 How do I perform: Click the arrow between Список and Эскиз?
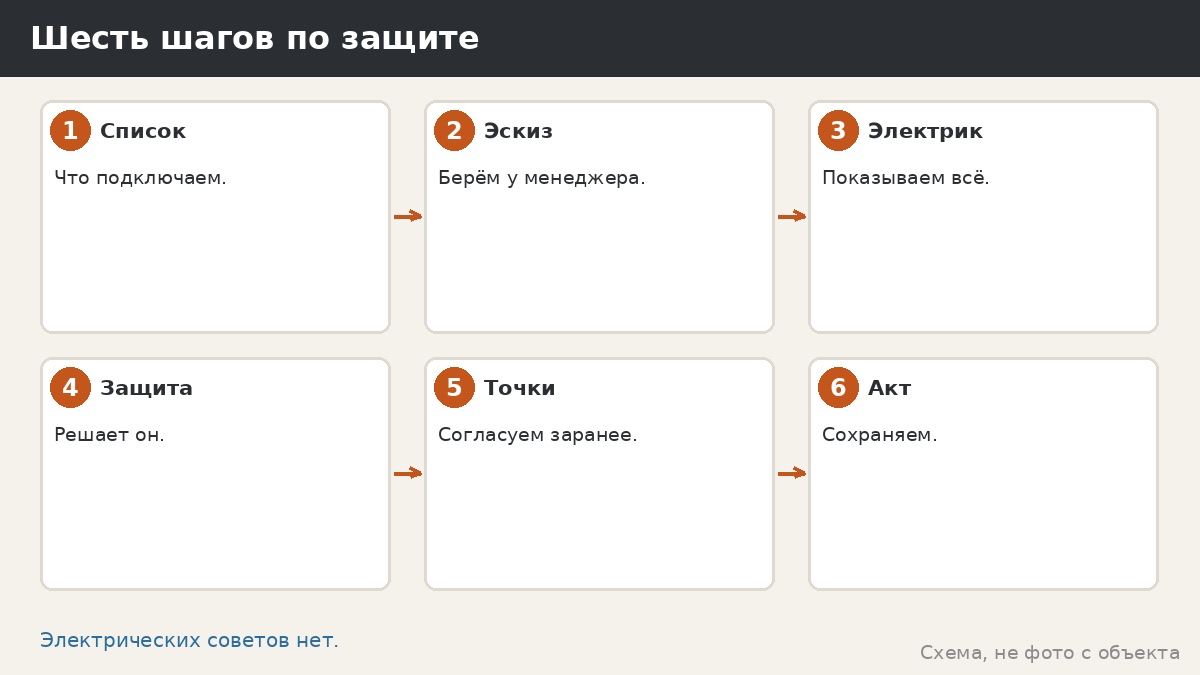tap(408, 216)
